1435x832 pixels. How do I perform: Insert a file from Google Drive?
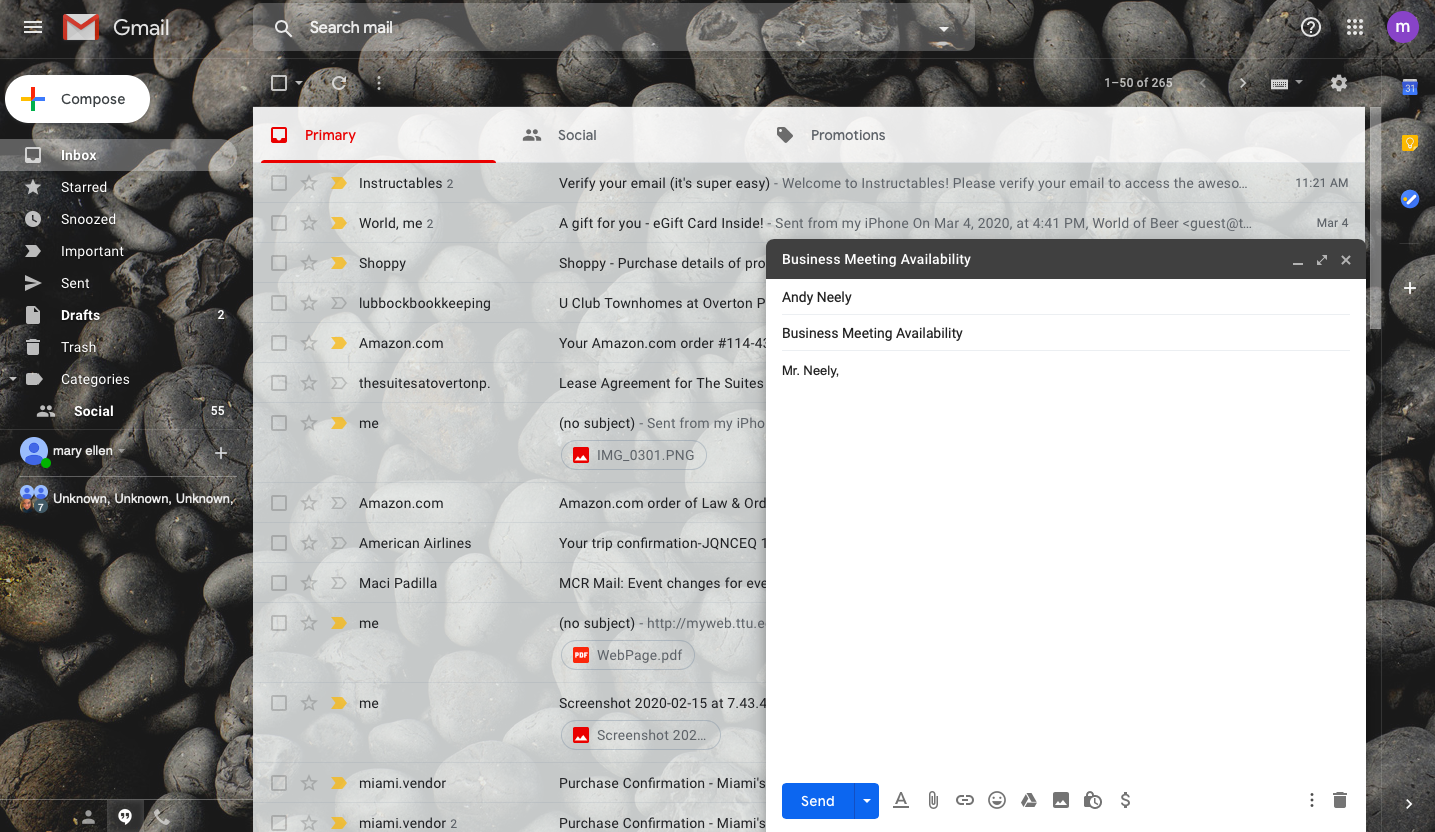tap(1029, 800)
